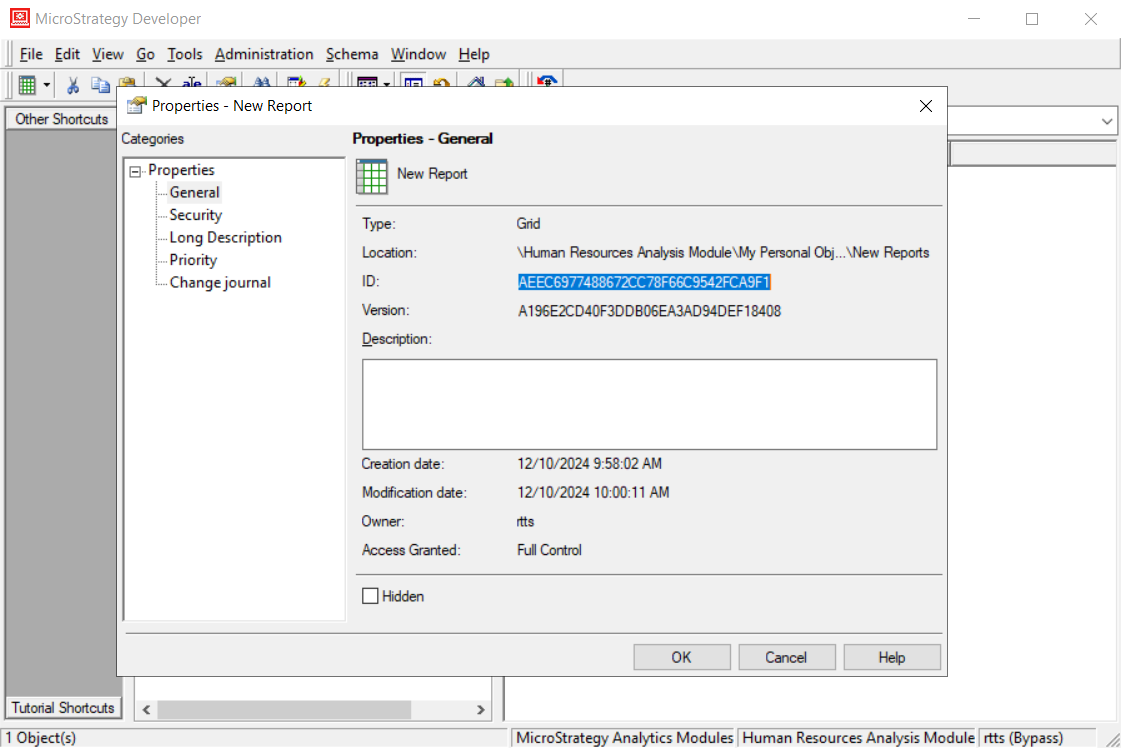Click the Full Control access text
The image size is (1121, 748).
click(x=549, y=550)
